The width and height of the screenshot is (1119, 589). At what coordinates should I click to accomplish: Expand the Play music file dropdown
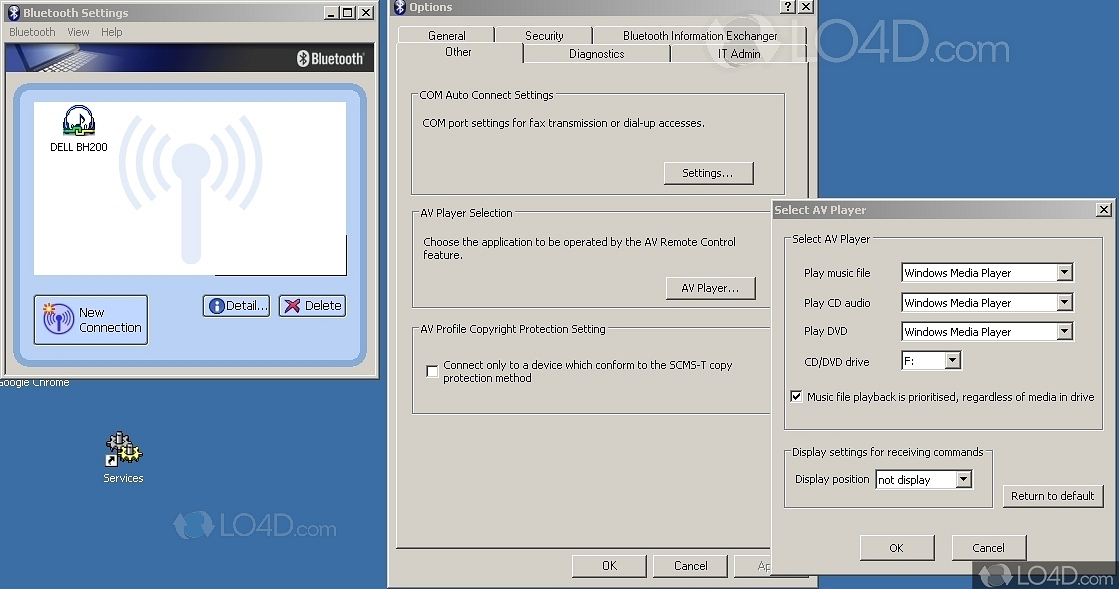[x=1065, y=272]
